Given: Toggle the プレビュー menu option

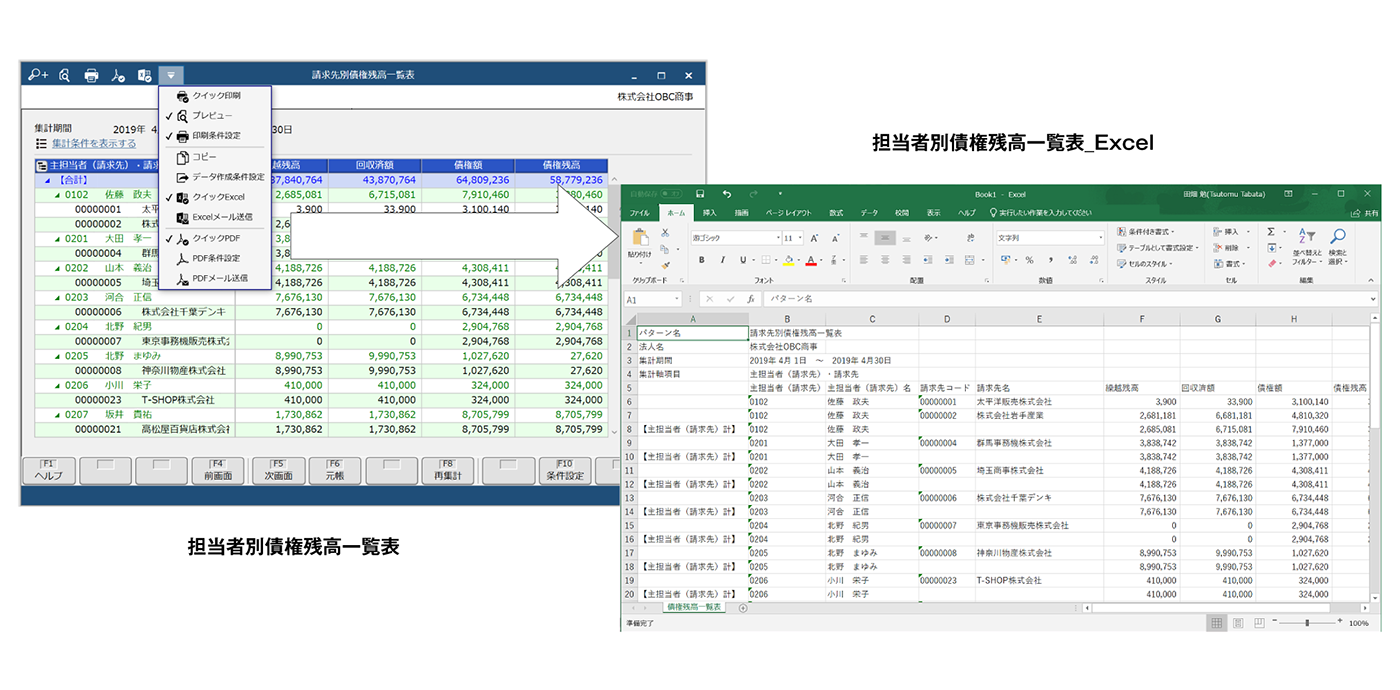Looking at the screenshot, I should pyautogui.click(x=215, y=116).
